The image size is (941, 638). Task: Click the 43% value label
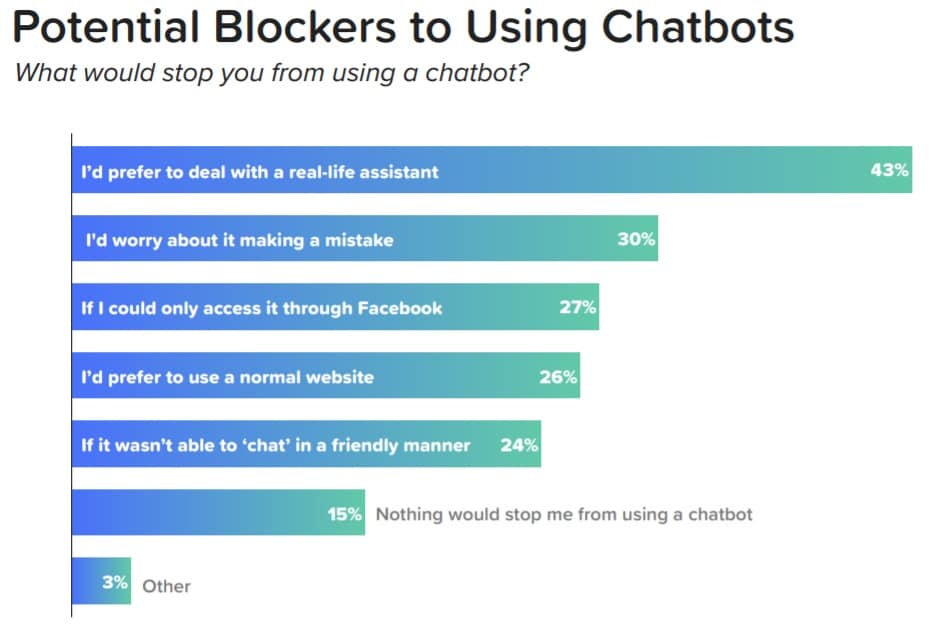pyautogui.click(x=889, y=170)
